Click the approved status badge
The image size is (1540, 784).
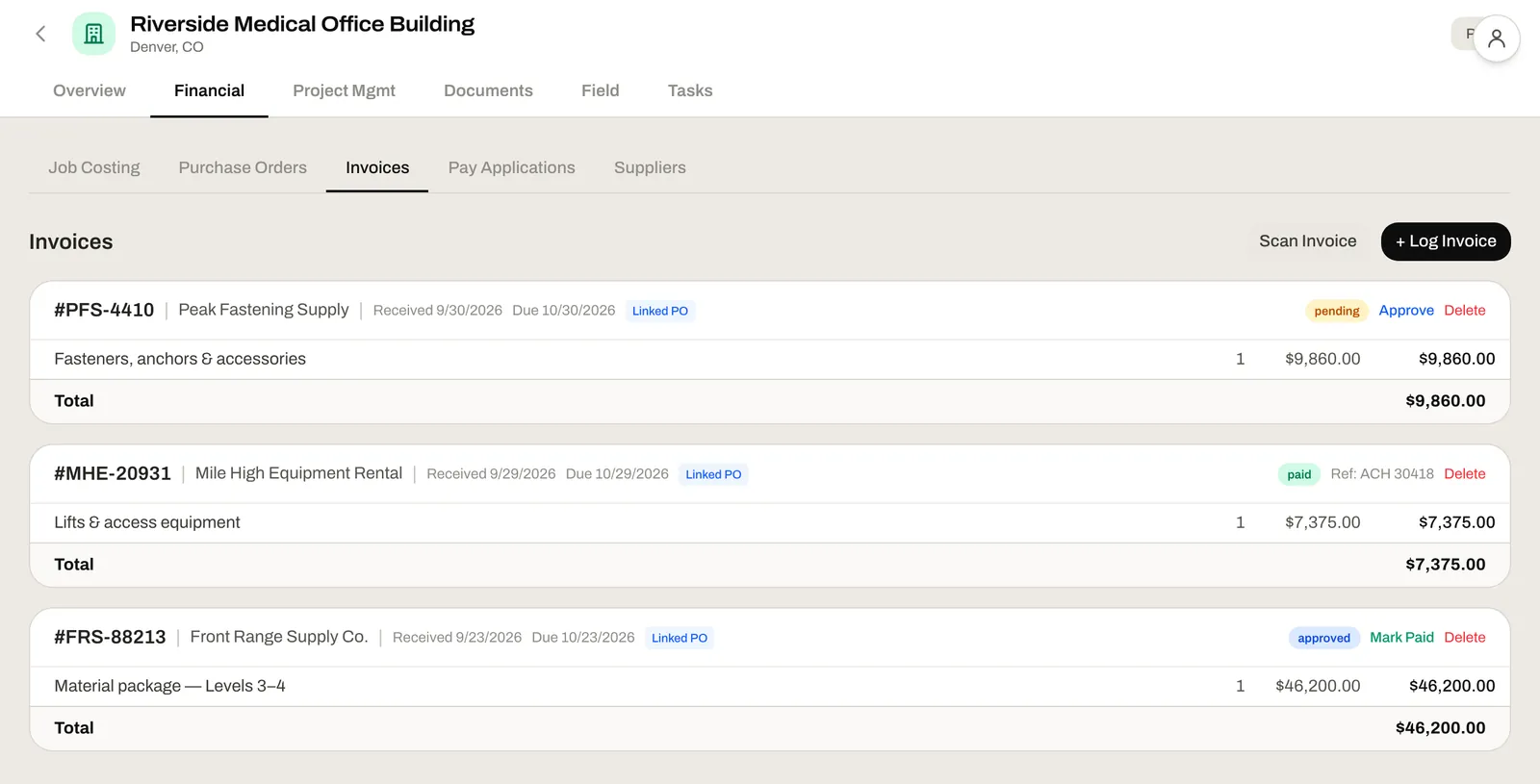point(1323,638)
